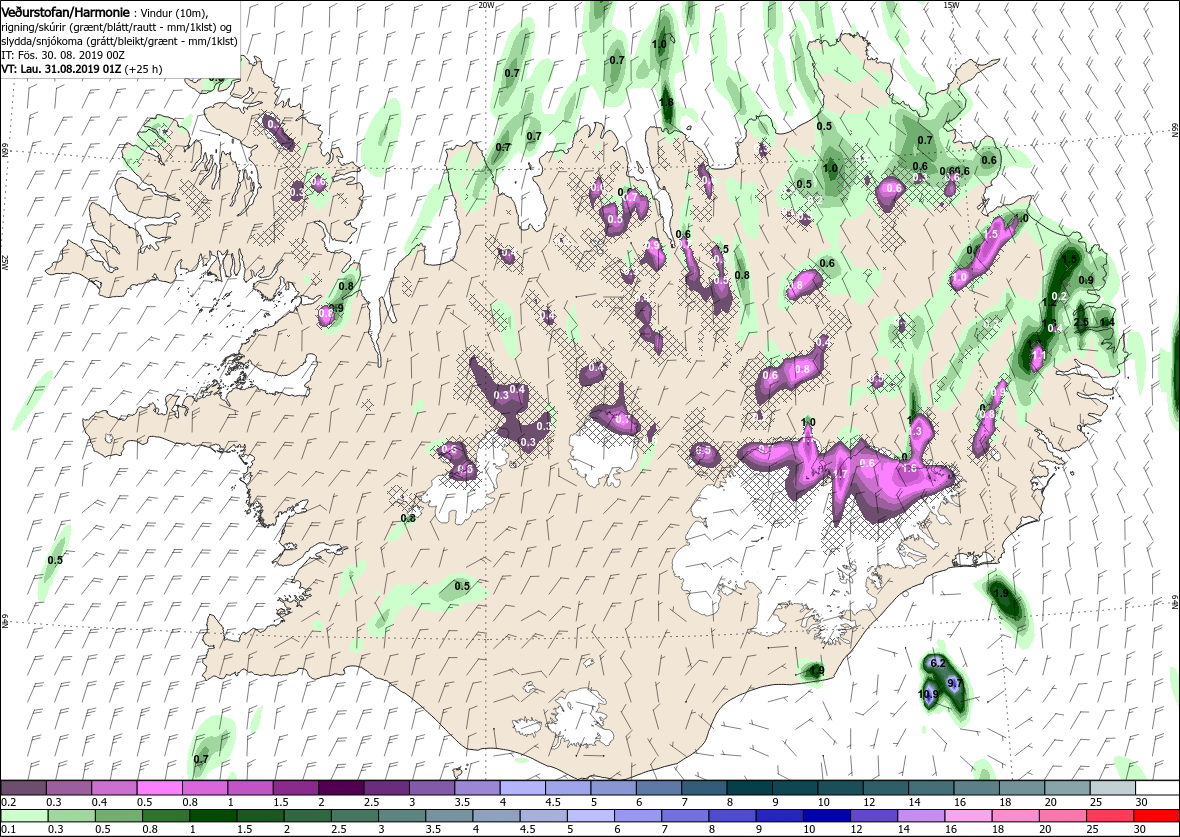Click the 0.2 label on the snow scale
The width and height of the screenshot is (1180, 837).
point(8,801)
